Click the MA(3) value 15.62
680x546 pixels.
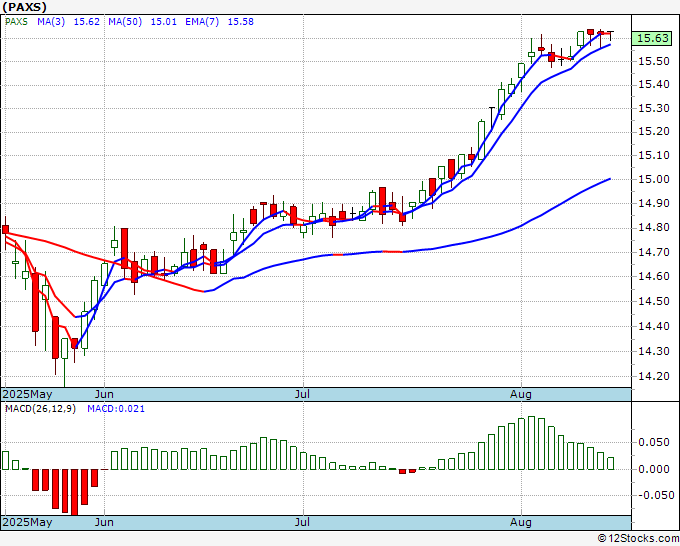pyautogui.click(x=87, y=22)
